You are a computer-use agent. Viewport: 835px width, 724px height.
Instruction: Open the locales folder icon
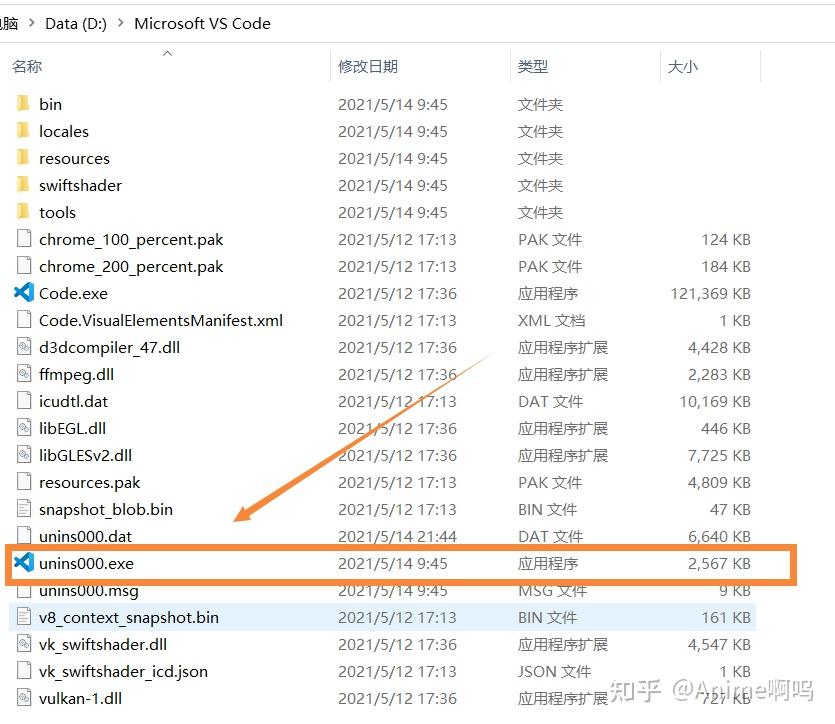pyautogui.click(x=23, y=131)
